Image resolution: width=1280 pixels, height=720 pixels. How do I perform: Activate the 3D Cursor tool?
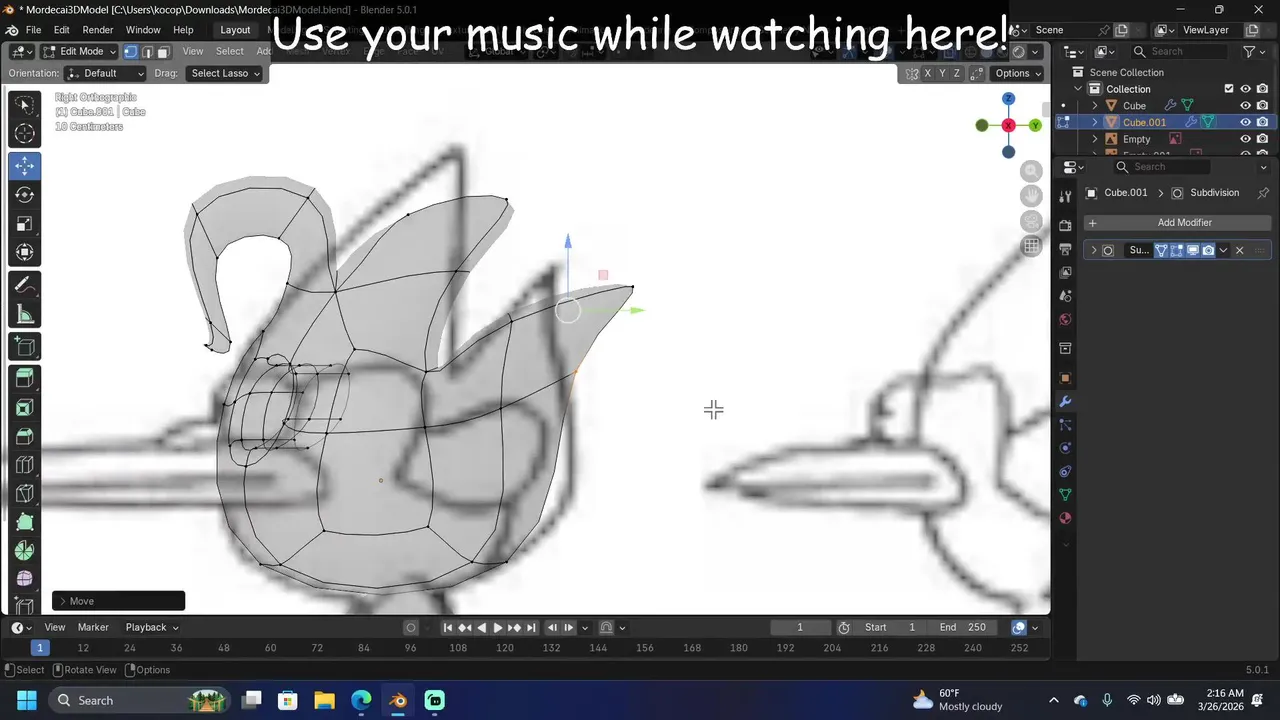[x=25, y=133]
